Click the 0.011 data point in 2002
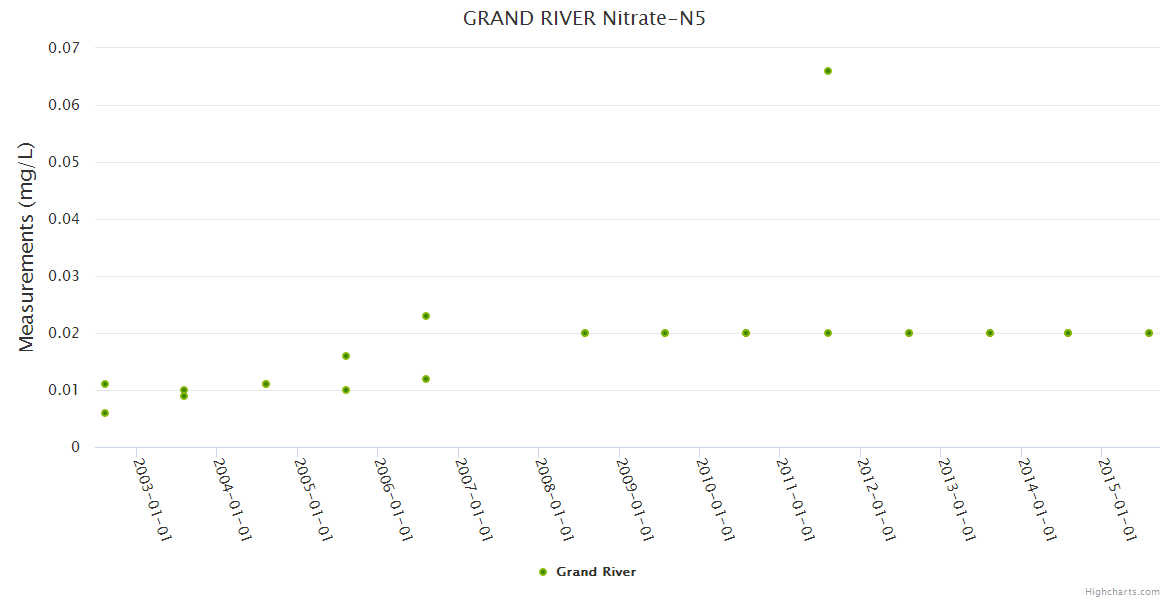Viewport: 1170px width, 600px height. pos(105,384)
